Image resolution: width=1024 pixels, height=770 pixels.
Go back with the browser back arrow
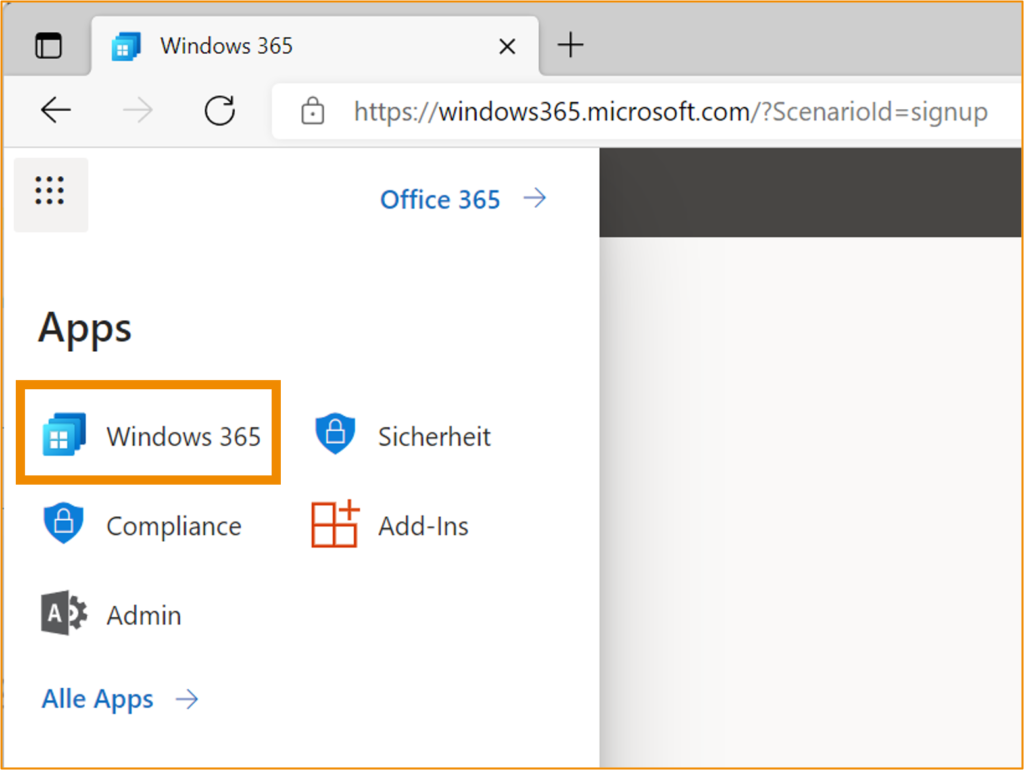[56, 110]
